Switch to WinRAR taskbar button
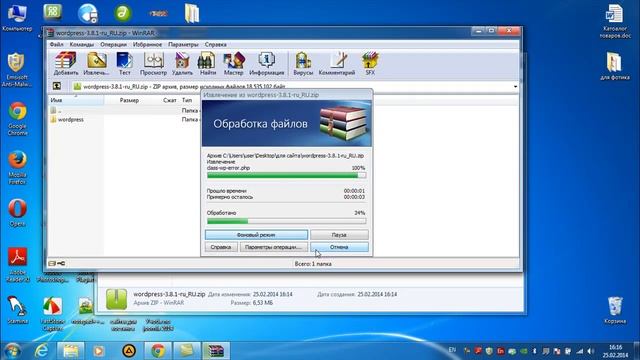Screen dimensions: 640x360 click(x=216, y=351)
